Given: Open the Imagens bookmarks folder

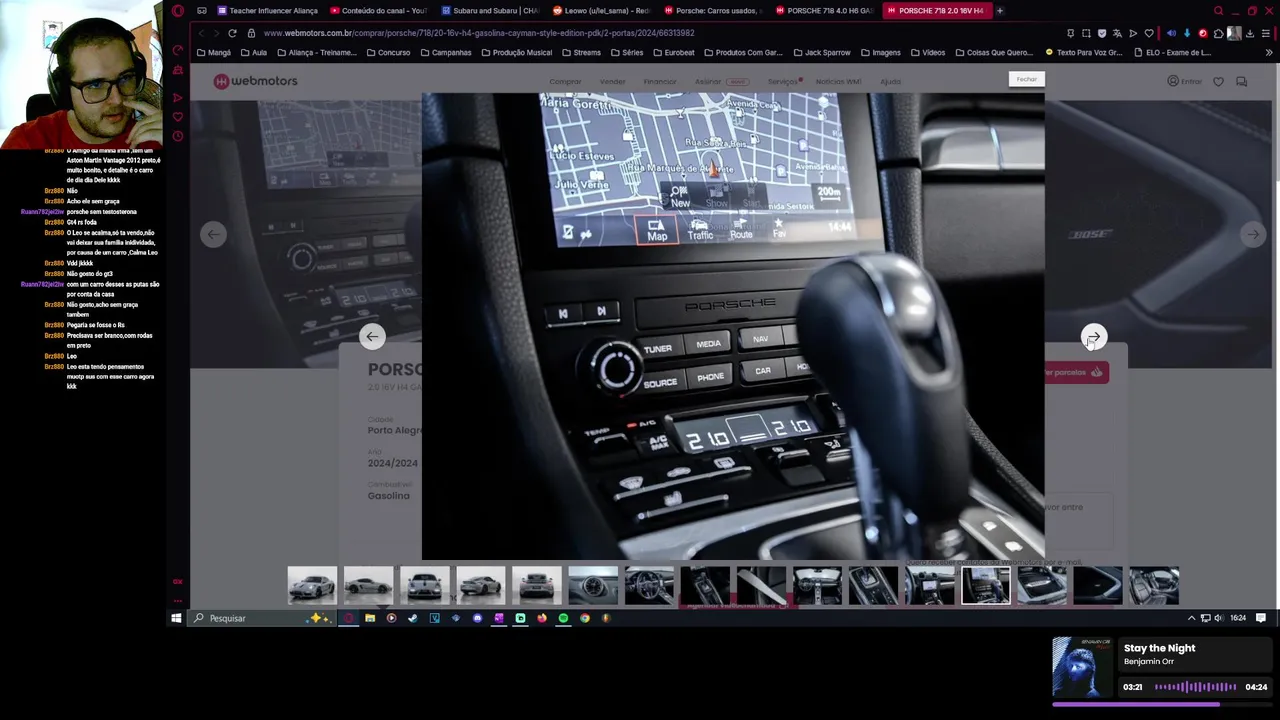Looking at the screenshot, I should tap(880, 52).
